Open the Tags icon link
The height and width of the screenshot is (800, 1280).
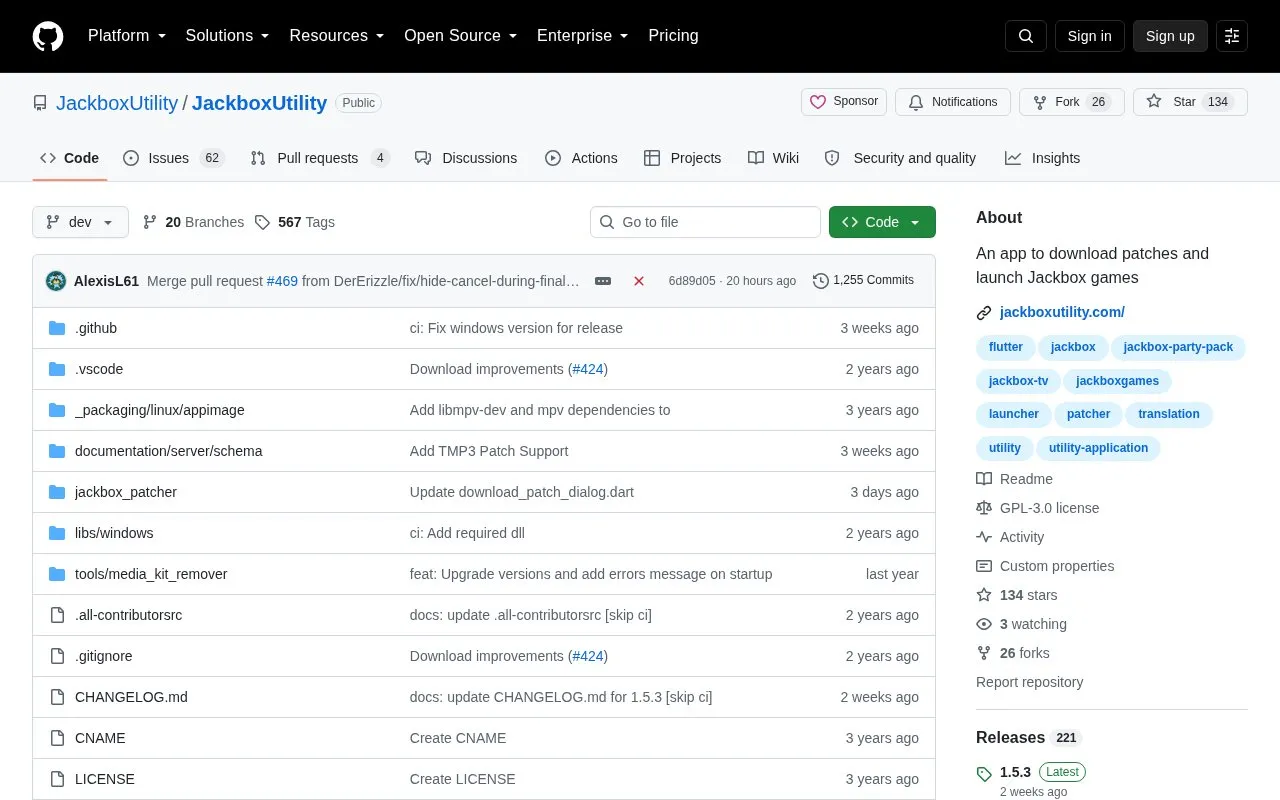[x=262, y=222]
